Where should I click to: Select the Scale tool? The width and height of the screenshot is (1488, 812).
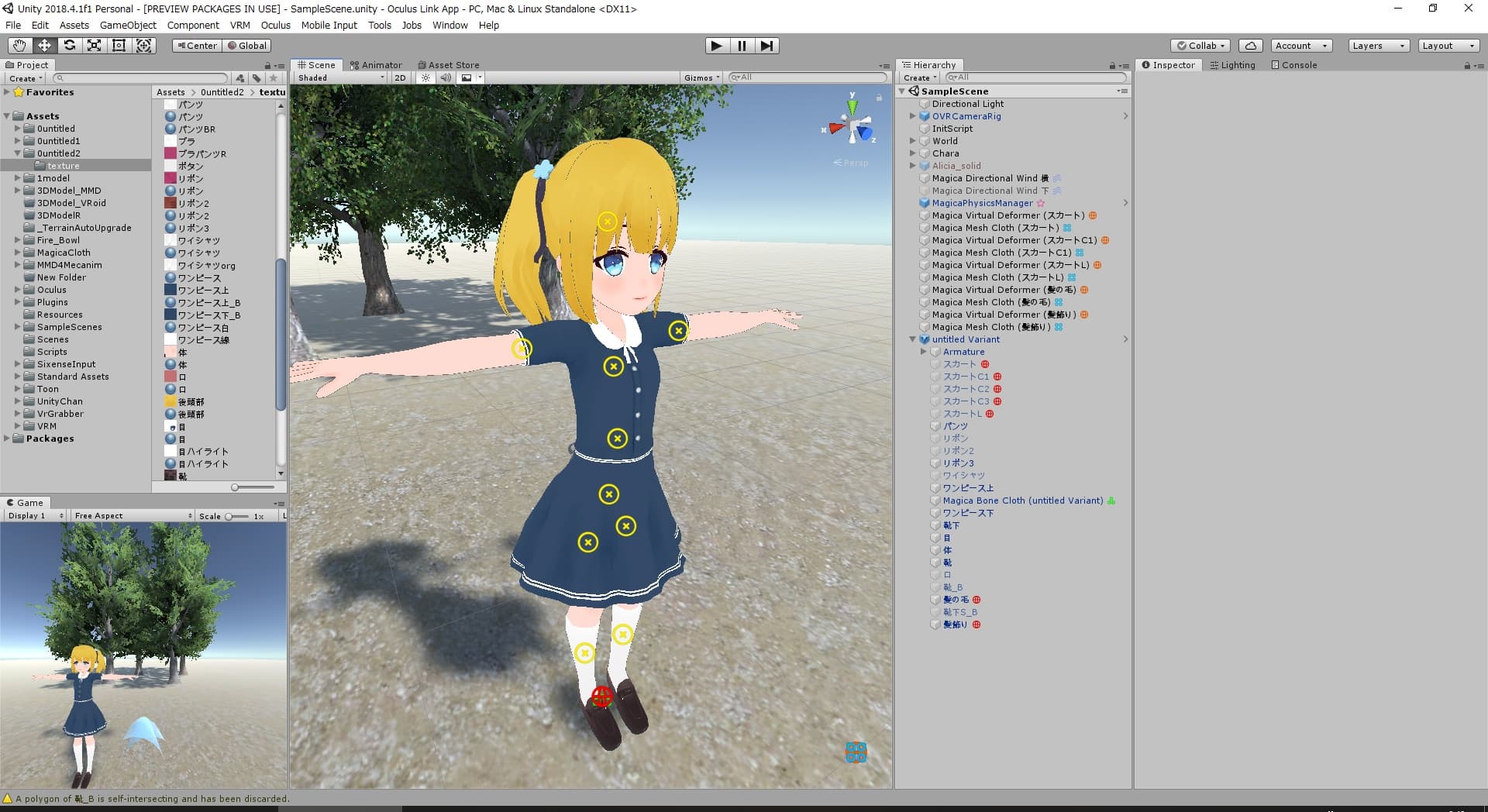(x=95, y=46)
